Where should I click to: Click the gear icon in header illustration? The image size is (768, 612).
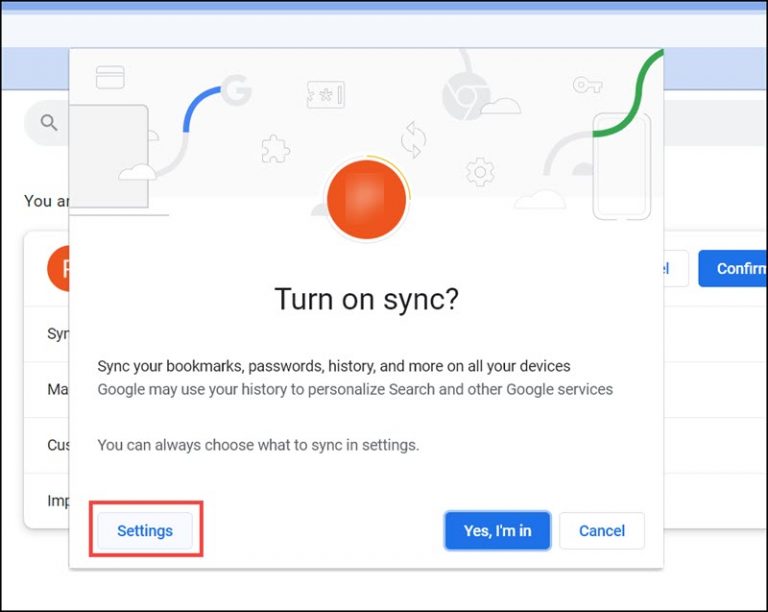click(480, 173)
